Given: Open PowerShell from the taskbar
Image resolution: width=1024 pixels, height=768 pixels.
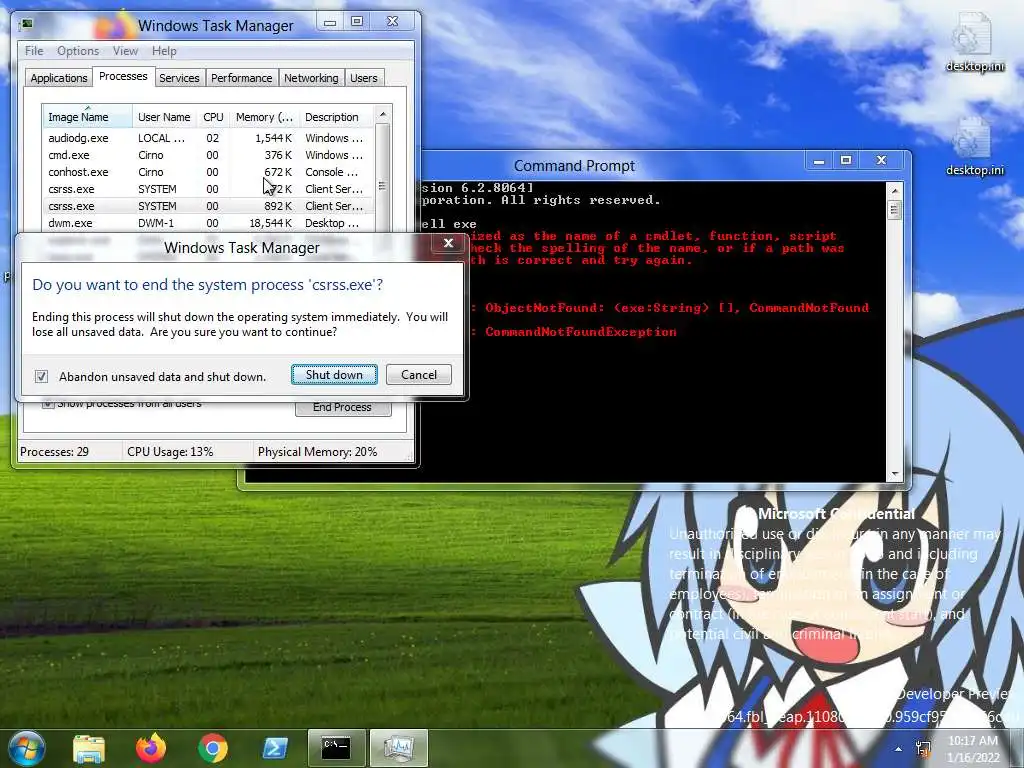Looking at the screenshot, I should pyautogui.click(x=274, y=748).
